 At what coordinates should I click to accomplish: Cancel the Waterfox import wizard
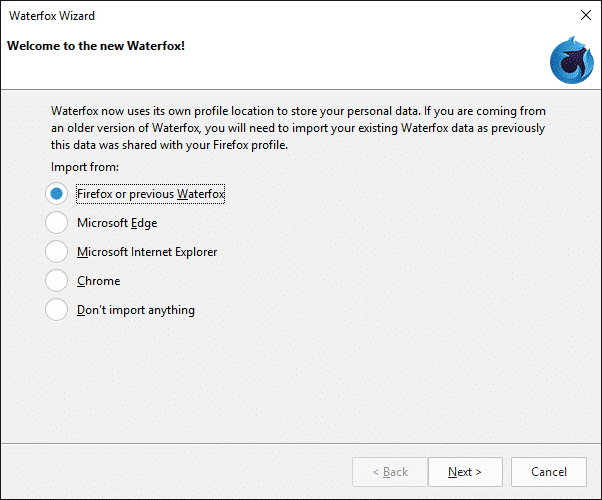[548, 472]
